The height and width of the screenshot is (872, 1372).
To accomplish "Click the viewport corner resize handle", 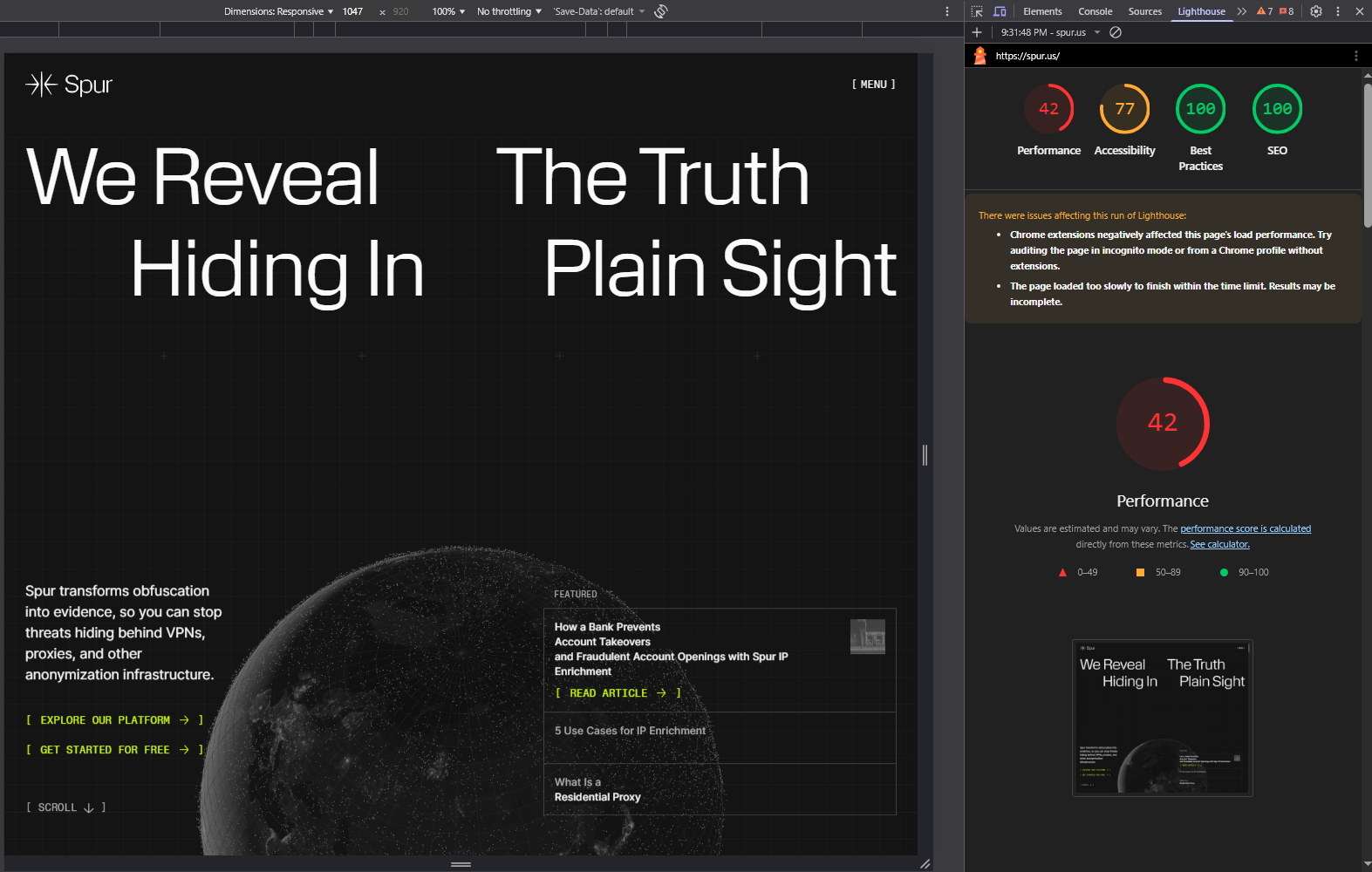I will pyautogui.click(x=925, y=864).
